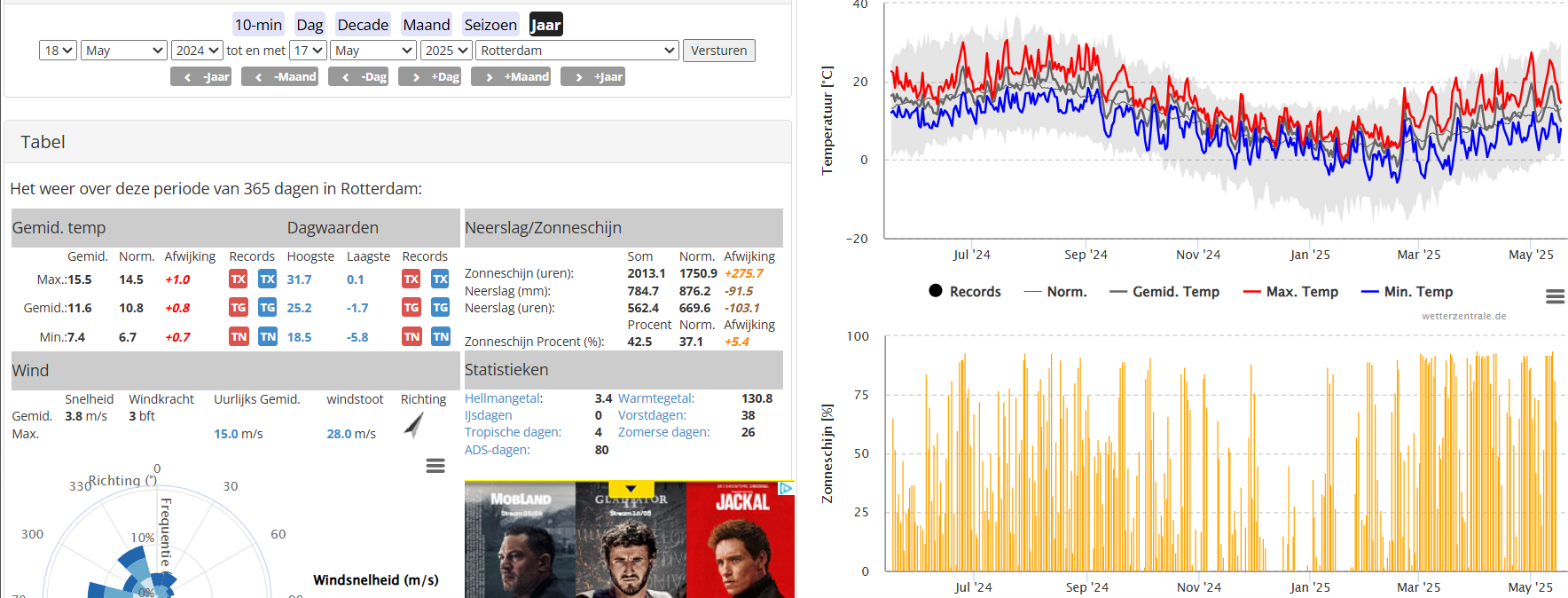
Task: Click blue TG icon in Gemid. Records column
Action: coord(267,308)
